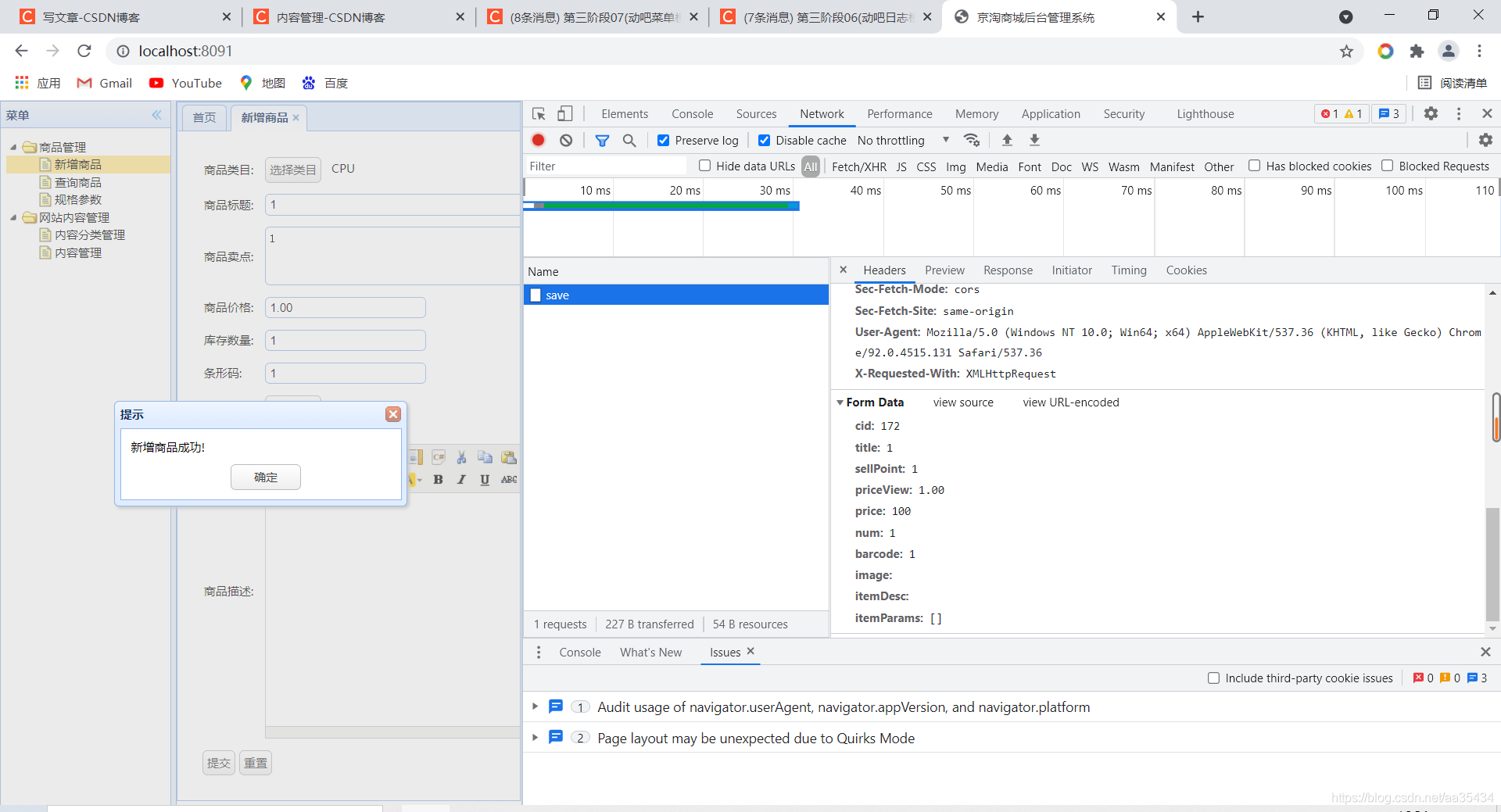Click the Bold button in editor
The image size is (1501, 812).
pos(438,480)
